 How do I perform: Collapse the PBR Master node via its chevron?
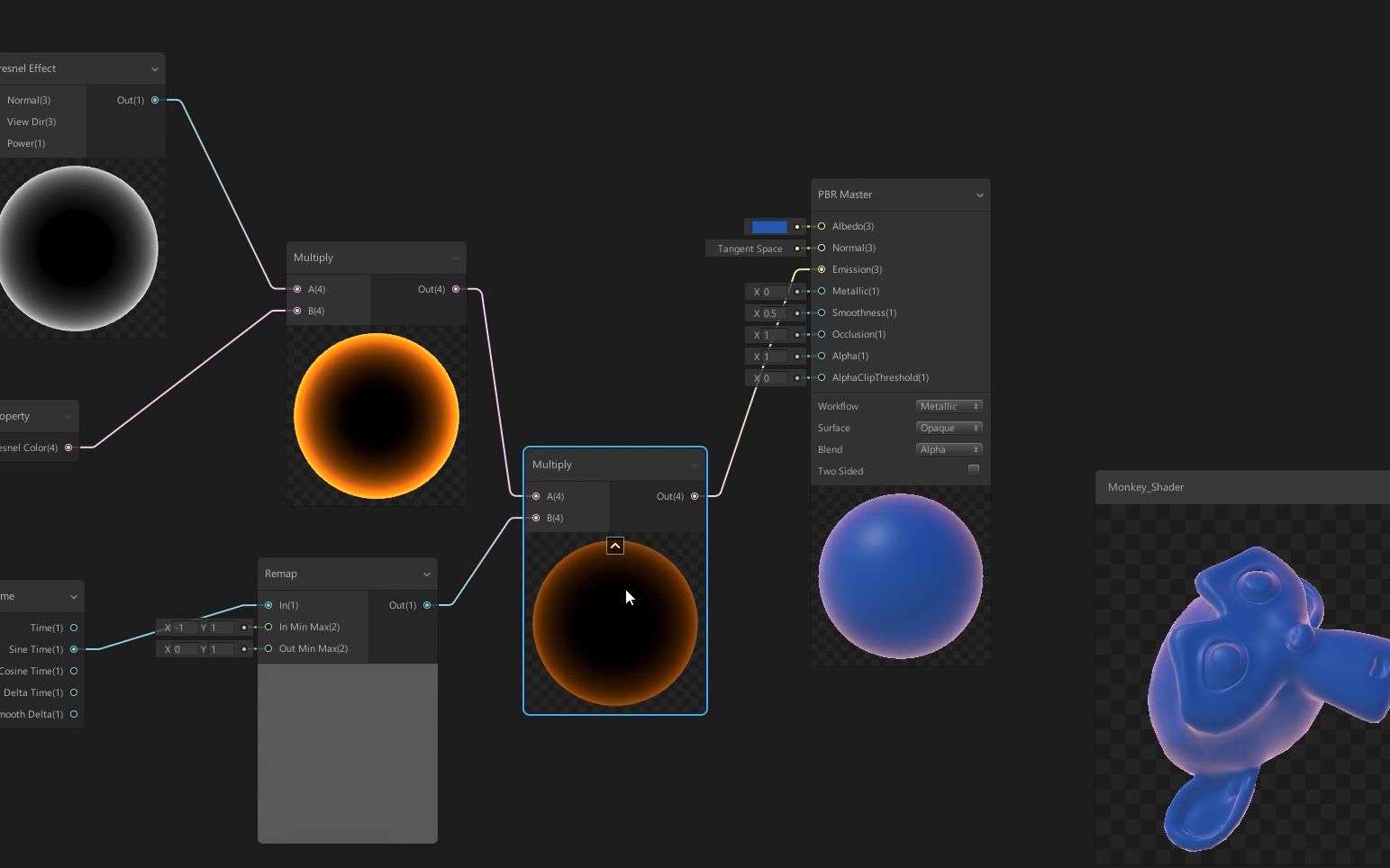(979, 194)
